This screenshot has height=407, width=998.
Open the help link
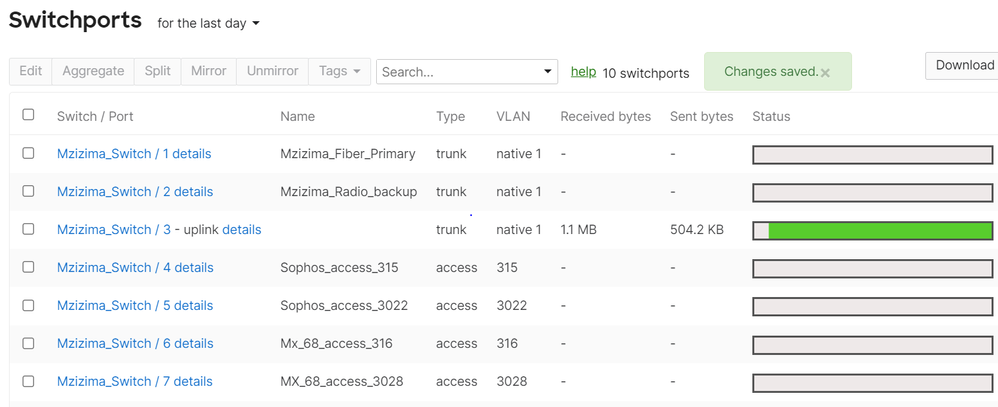coord(583,72)
